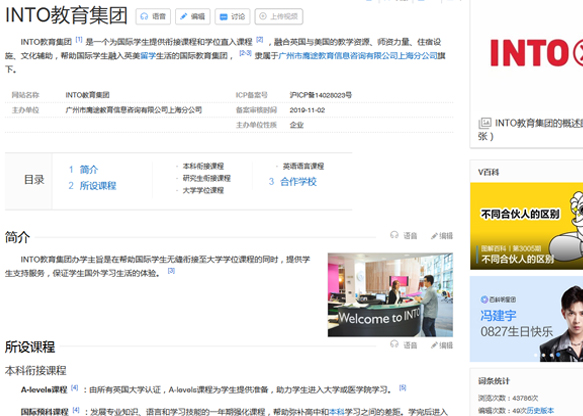Jump to 本科衔接课程 contents entry

point(203,166)
